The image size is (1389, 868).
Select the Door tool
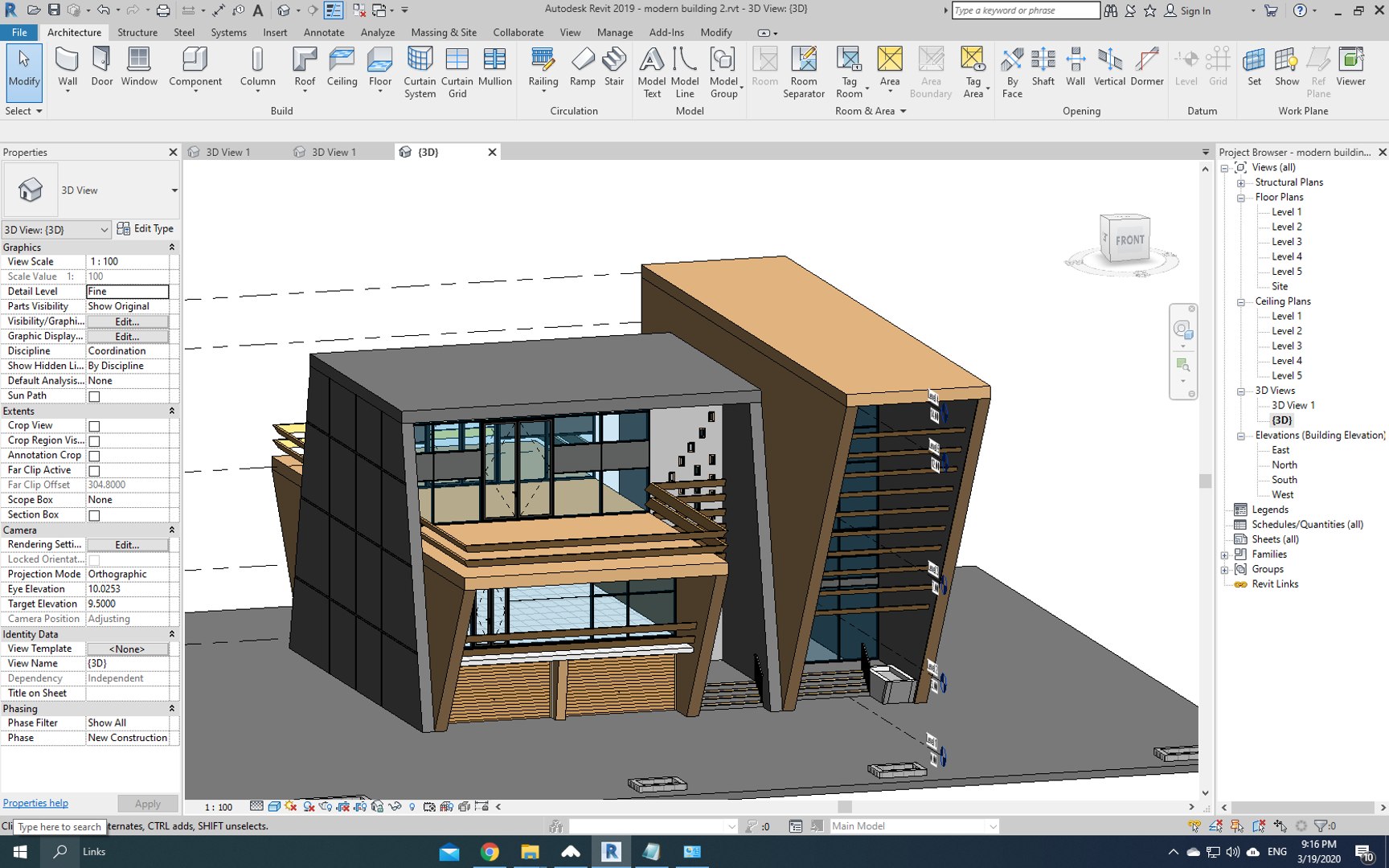click(x=102, y=68)
